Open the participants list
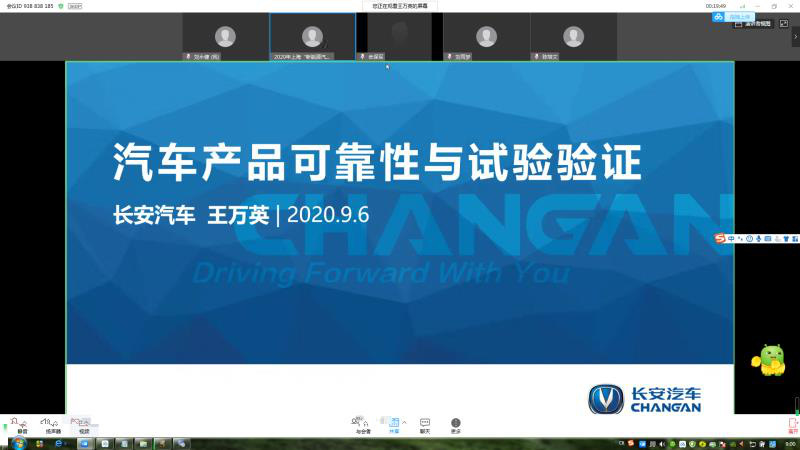 pyautogui.click(x=362, y=425)
